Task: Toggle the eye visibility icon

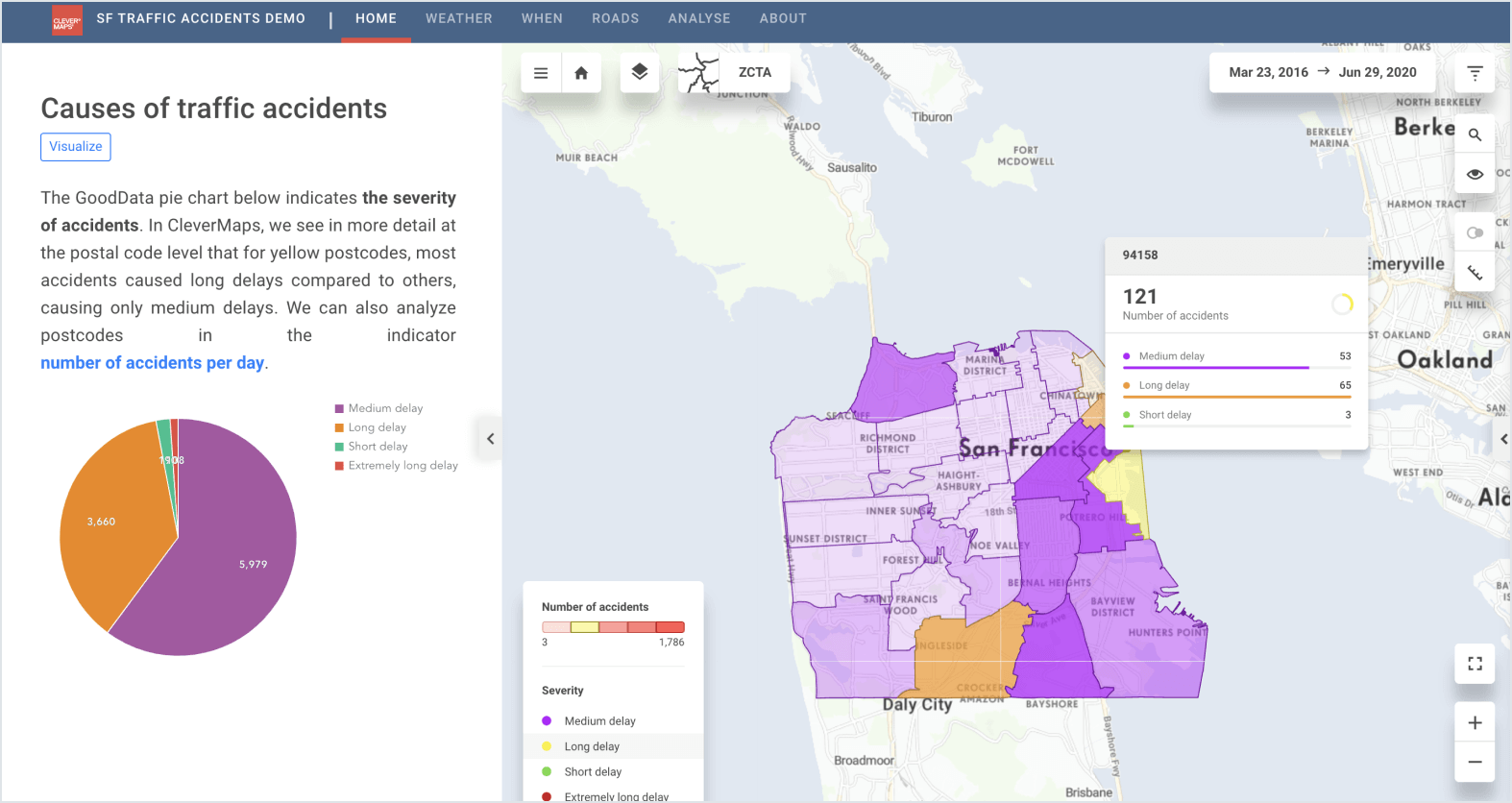Action: (x=1475, y=175)
